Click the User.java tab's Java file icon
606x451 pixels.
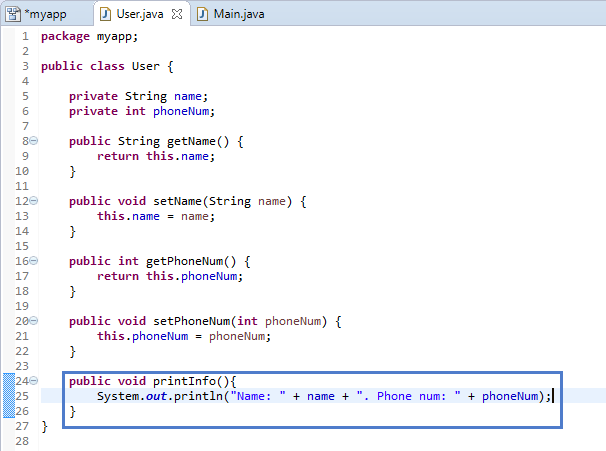point(107,14)
